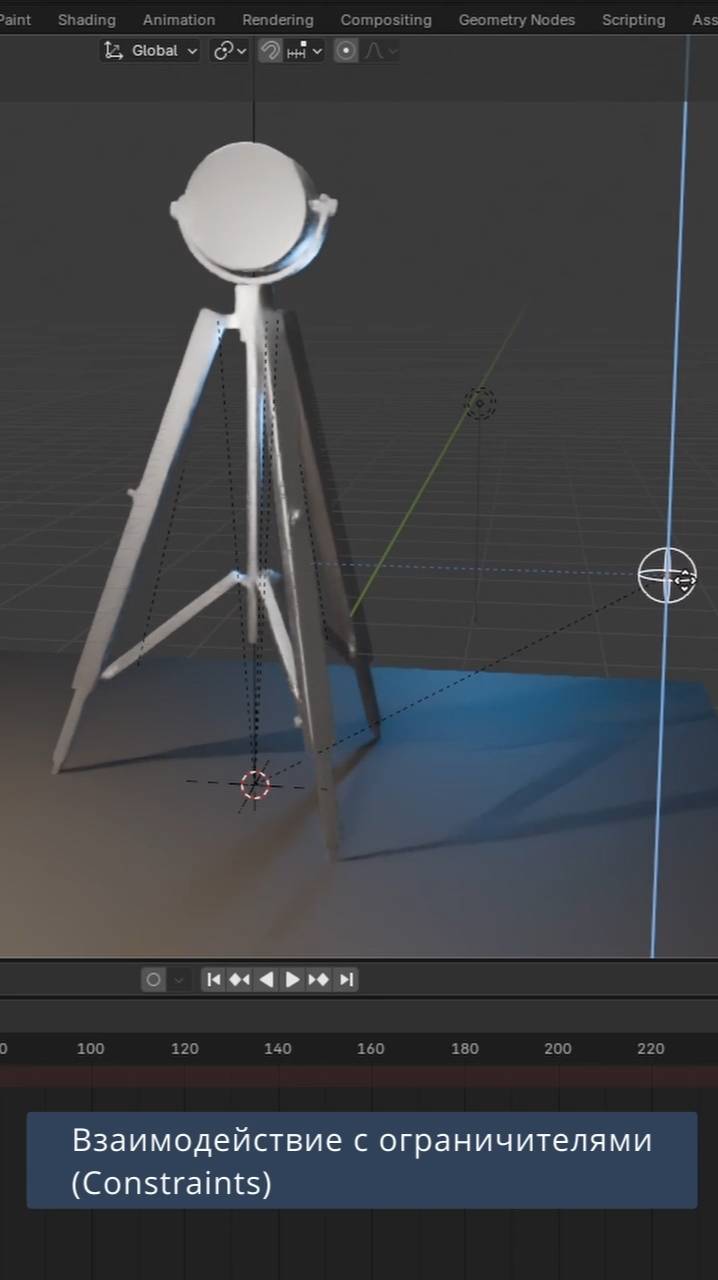Click frame 100 on the timeline ruler
Viewport: 718px width, 1280px height.
pos(90,1049)
